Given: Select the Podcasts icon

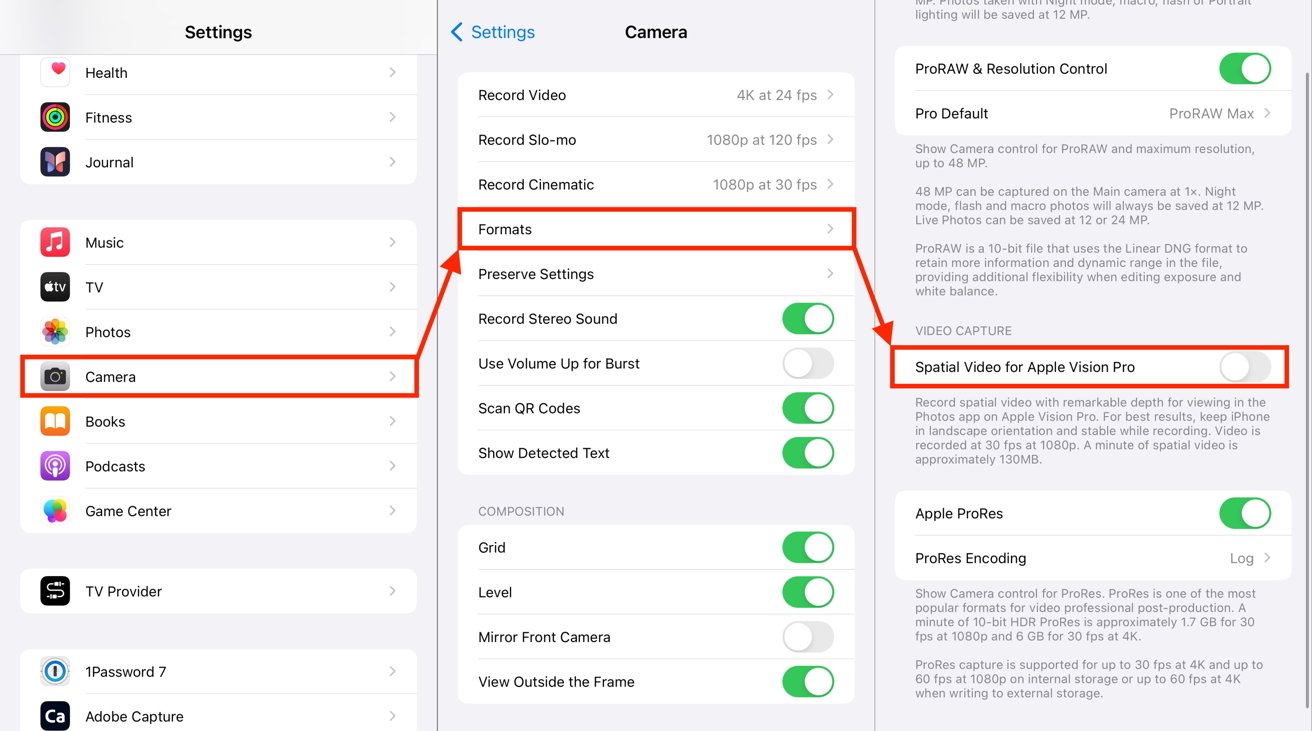Looking at the screenshot, I should [55, 466].
